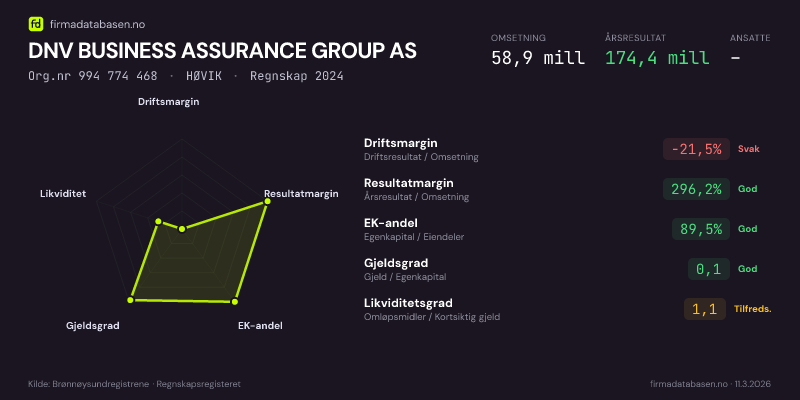Click the red Svak rating label
The width and height of the screenshot is (800, 400).
pyautogui.click(x=748, y=149)
